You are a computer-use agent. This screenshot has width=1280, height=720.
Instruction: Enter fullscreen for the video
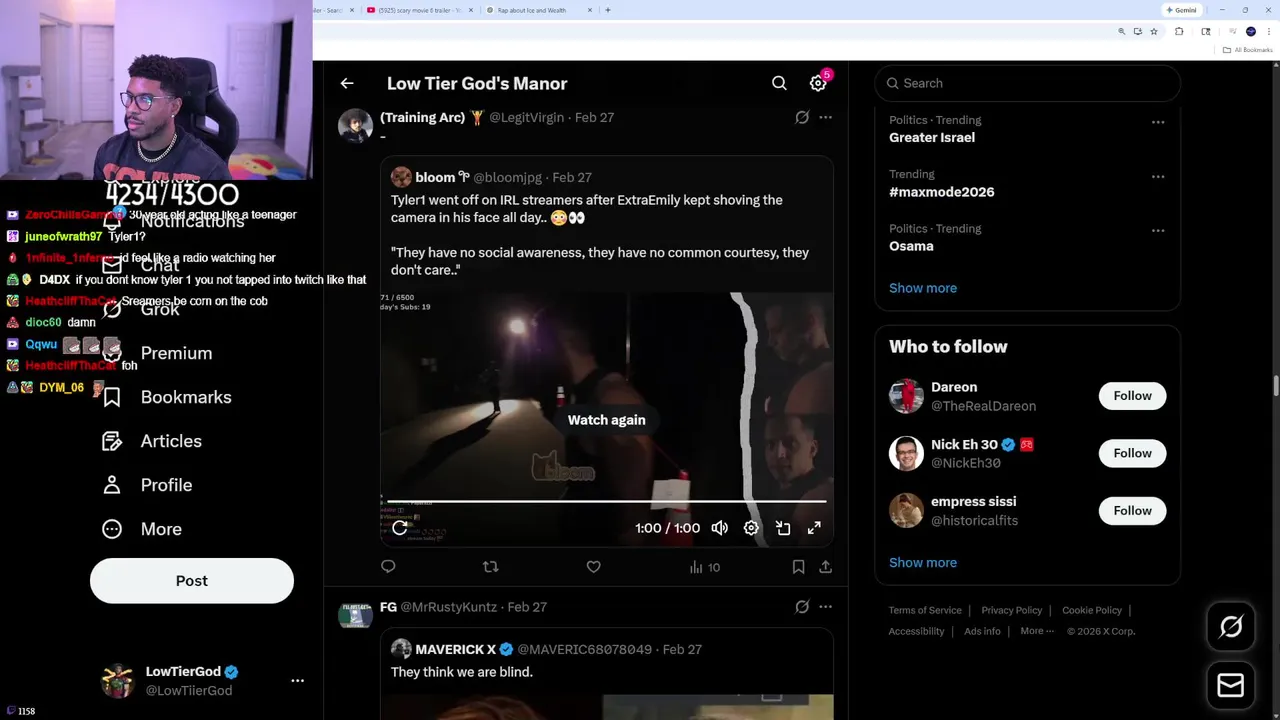[814, 528]
